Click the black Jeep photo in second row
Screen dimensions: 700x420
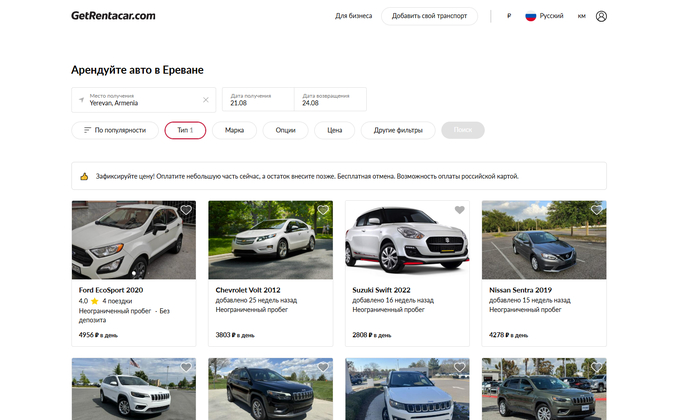[x=271, y=389]
